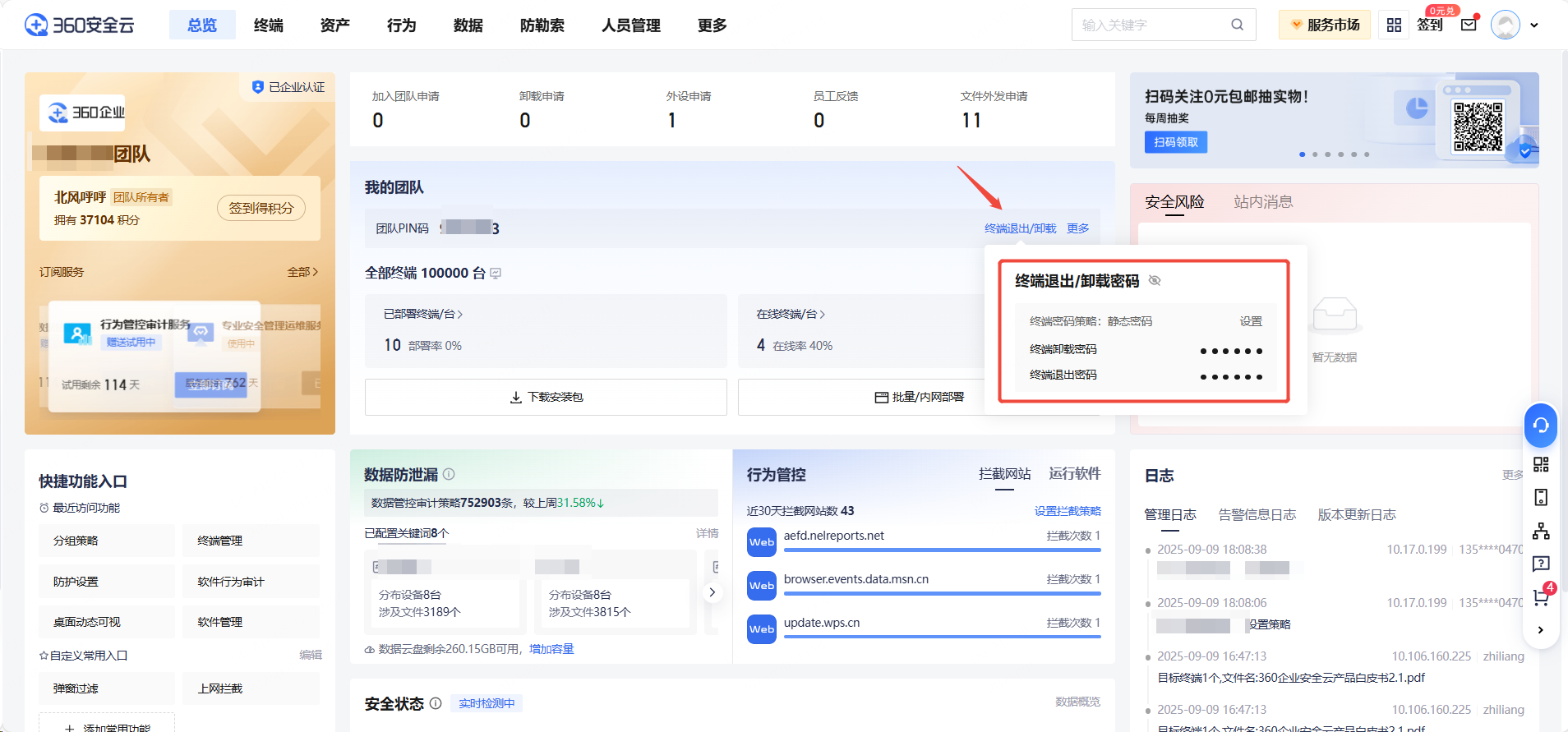The height and width of the screenshot is (732, 1568).
Task: Click the keyword search input field
Action: point(1151,25)
